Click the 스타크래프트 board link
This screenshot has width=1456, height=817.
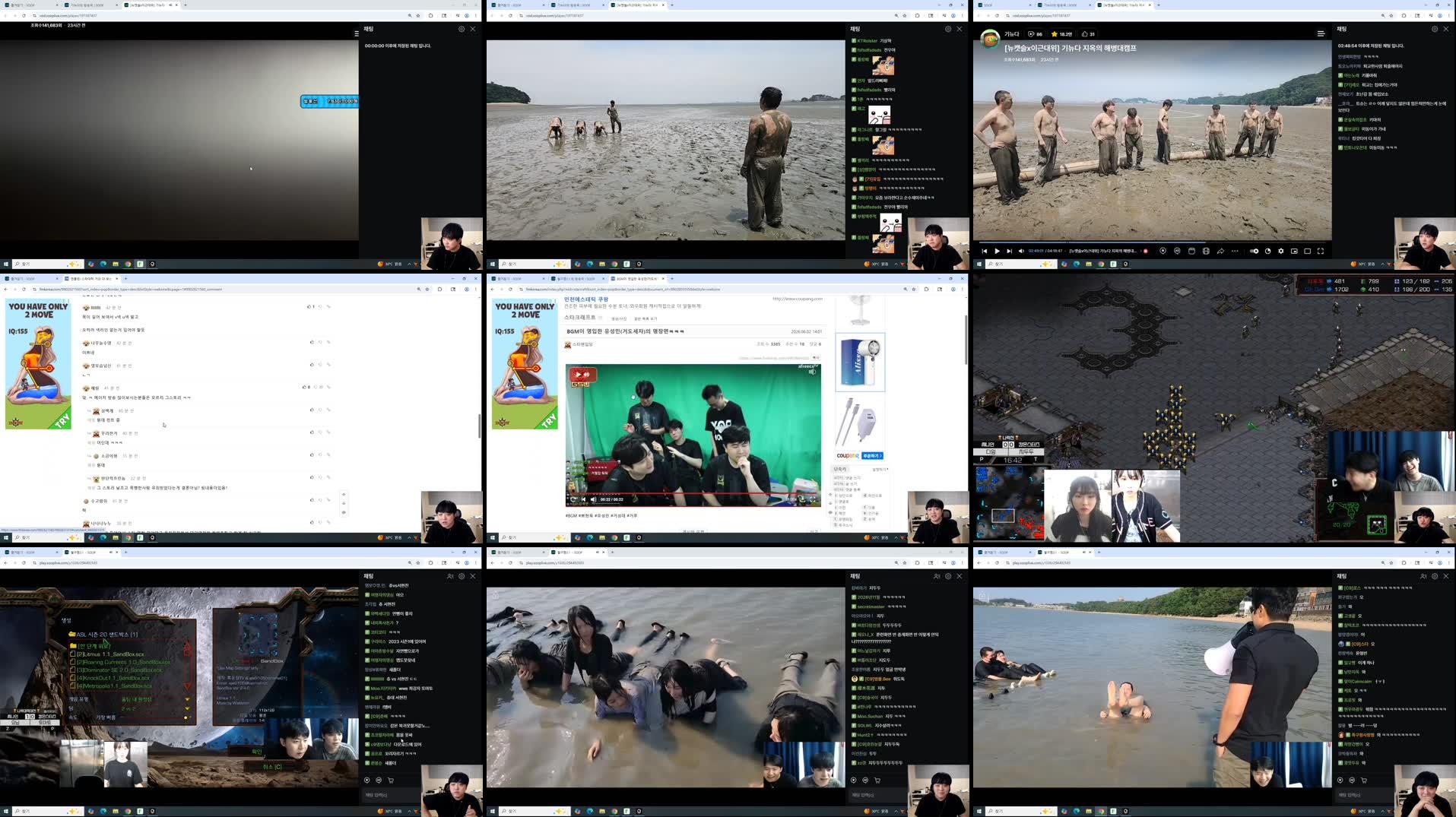coord(580,318)
